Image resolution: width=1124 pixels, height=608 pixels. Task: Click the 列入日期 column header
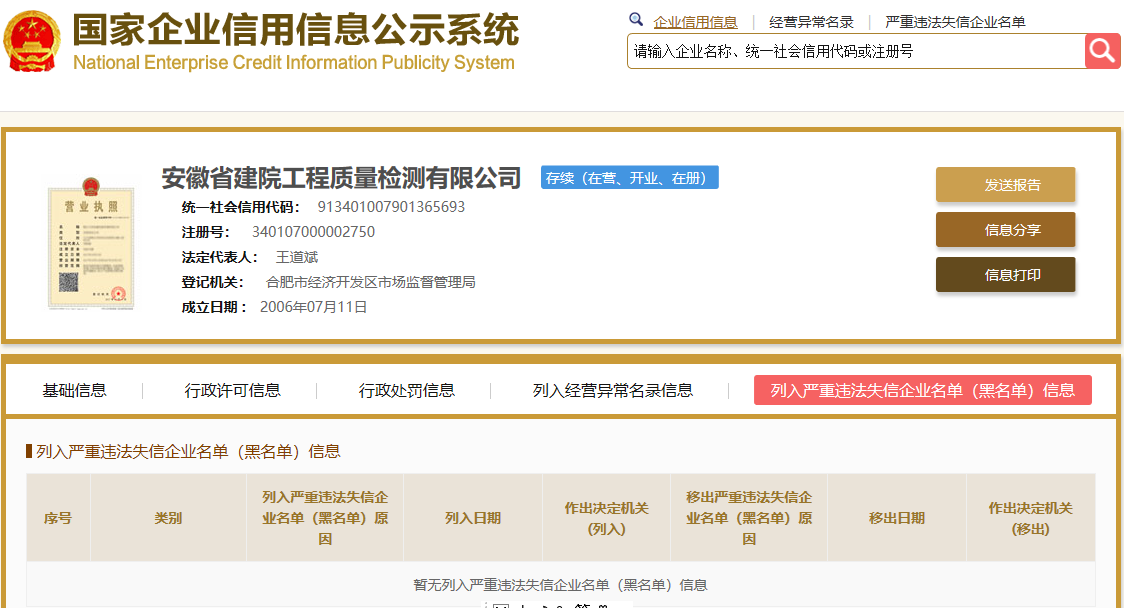(473, 518)
